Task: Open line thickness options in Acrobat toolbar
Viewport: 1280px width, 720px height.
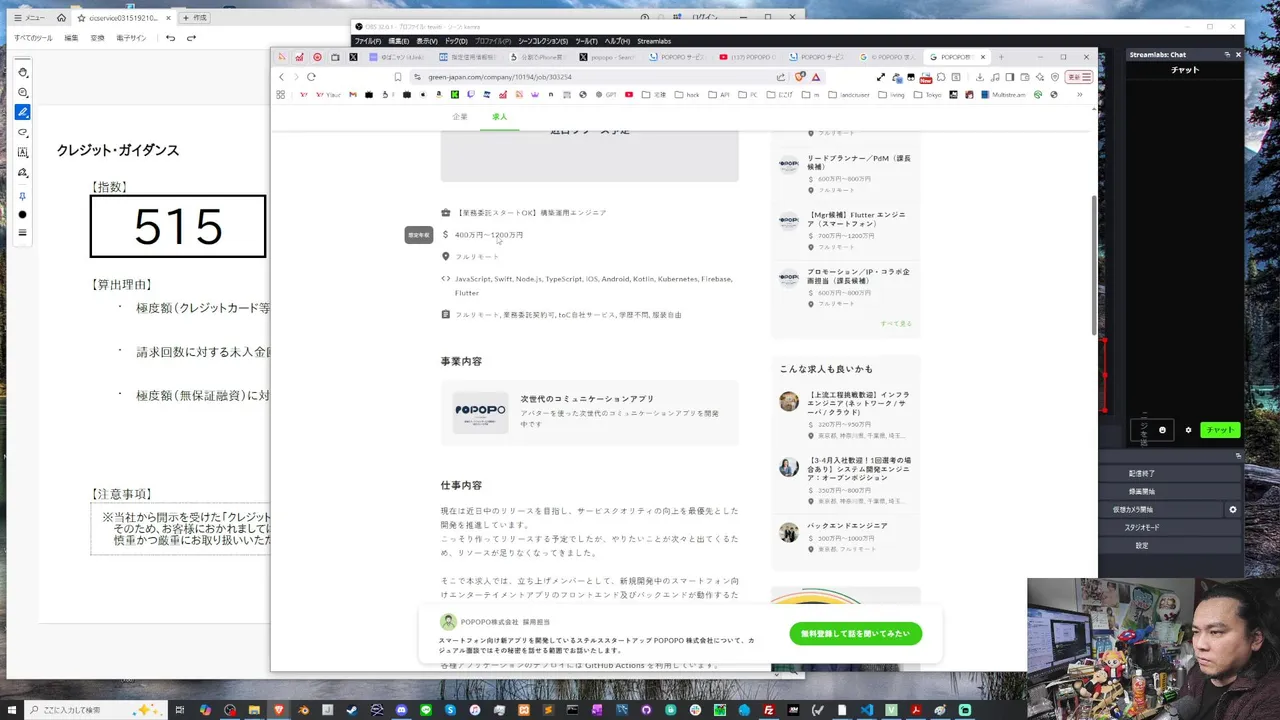Action: (23, 233)
